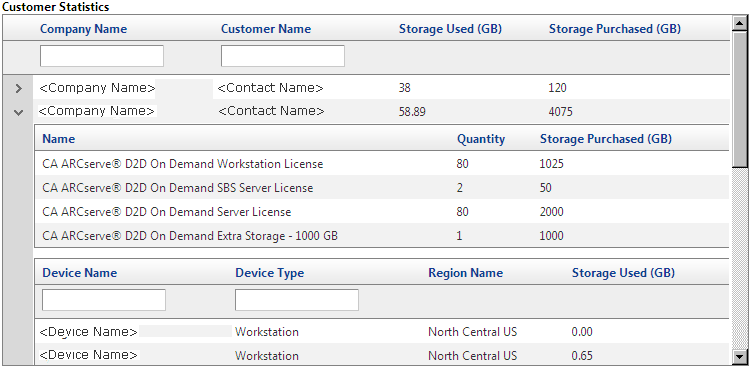Select the Extra Storage - 1000 GB row
The width and height of the screenshot is (751, 368).
click(382, 236)
